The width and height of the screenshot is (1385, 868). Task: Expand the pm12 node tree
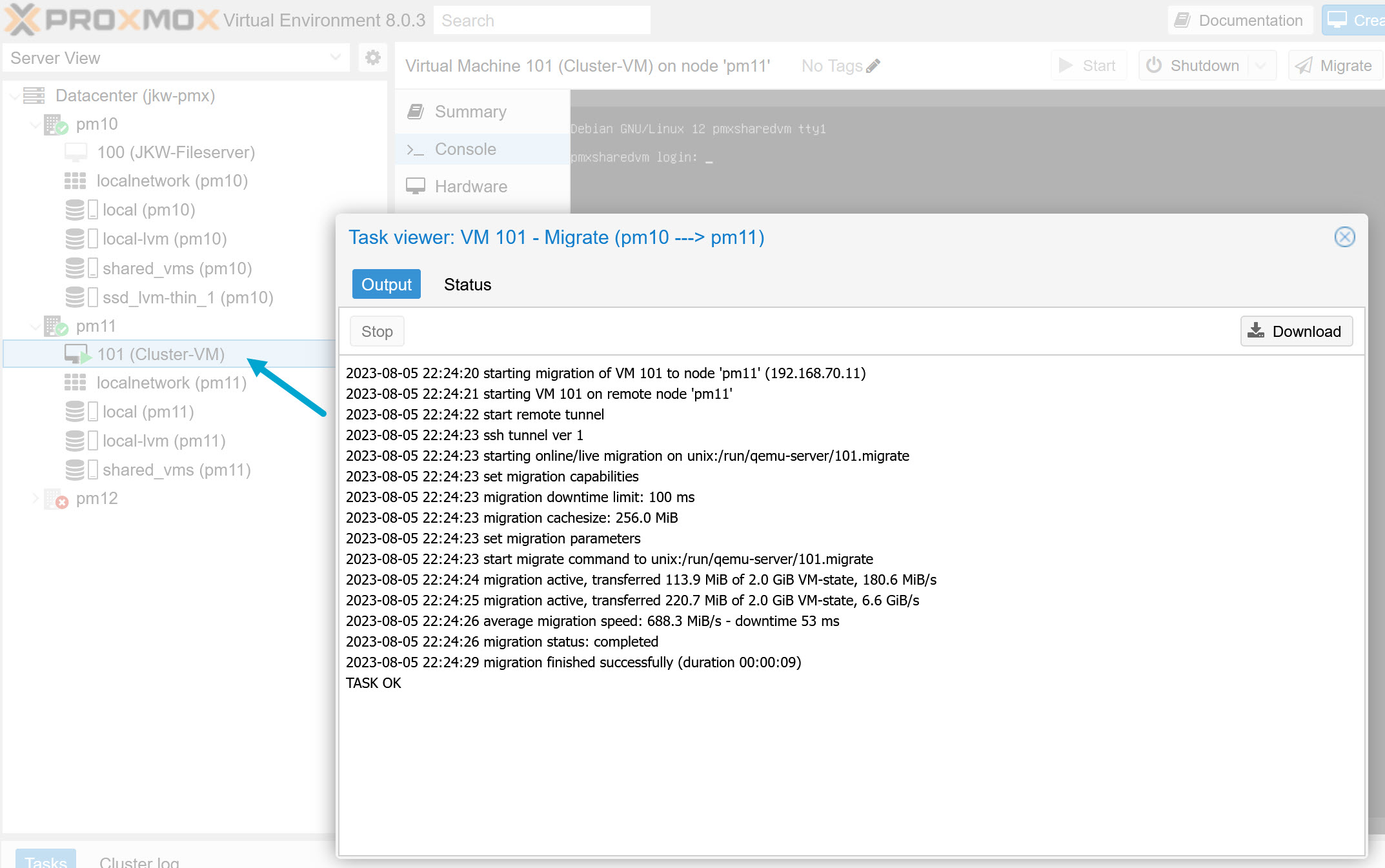[35, 498]
